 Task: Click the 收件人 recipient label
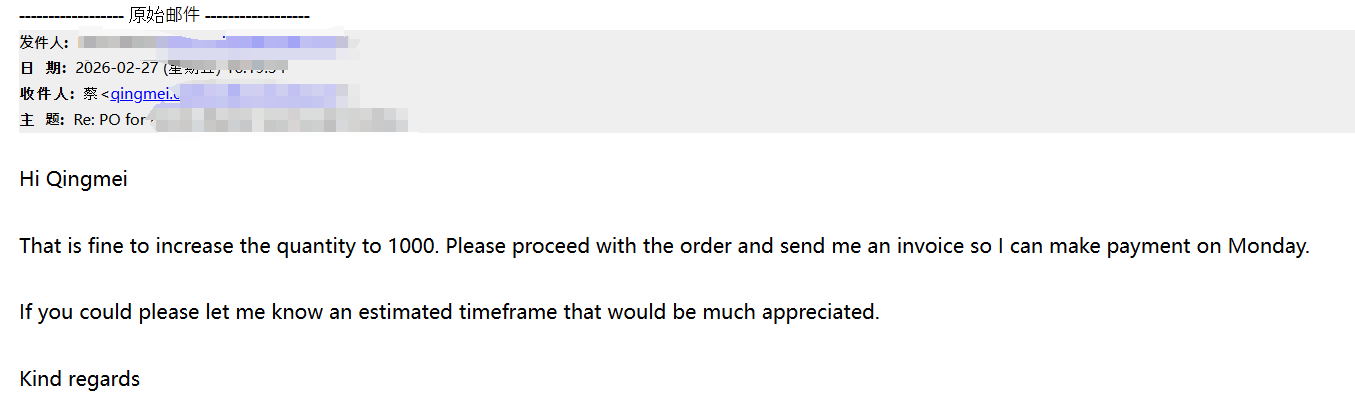pos(44,94)
